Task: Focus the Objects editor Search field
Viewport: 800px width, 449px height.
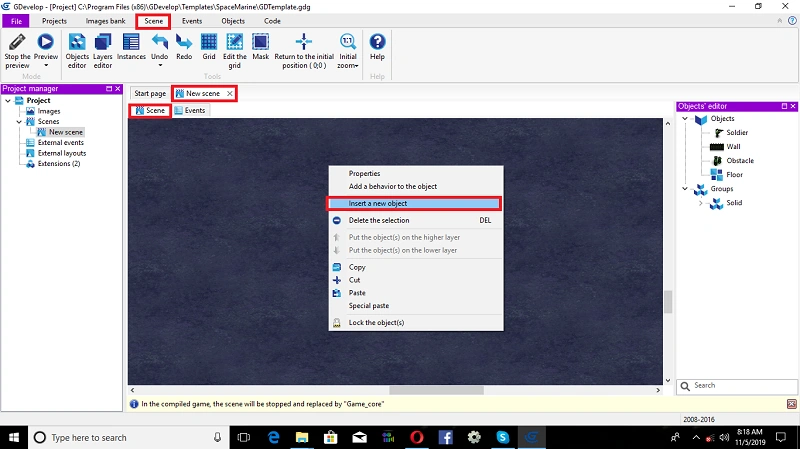Action: pos(737,386)
